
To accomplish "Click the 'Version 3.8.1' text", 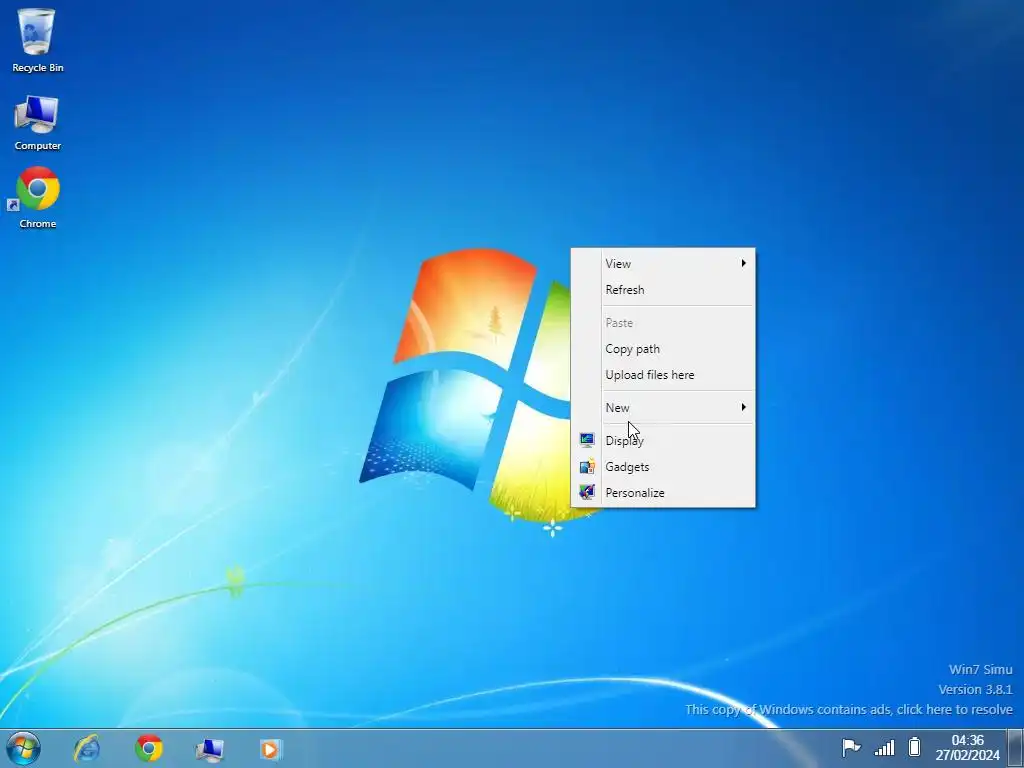I will 975,690.
